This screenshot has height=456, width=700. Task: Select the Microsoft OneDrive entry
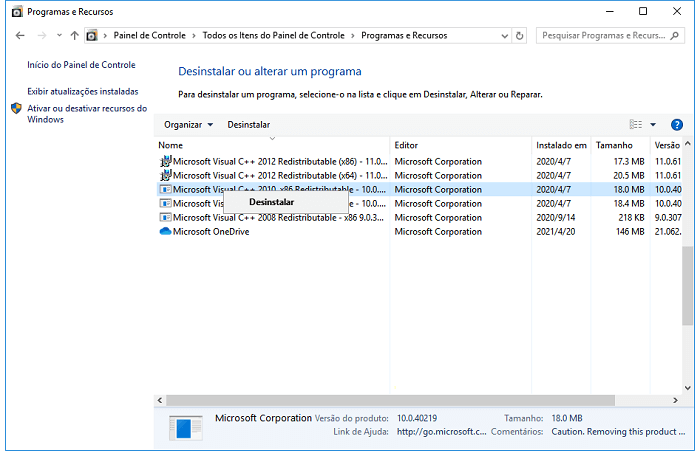[420, 231]
